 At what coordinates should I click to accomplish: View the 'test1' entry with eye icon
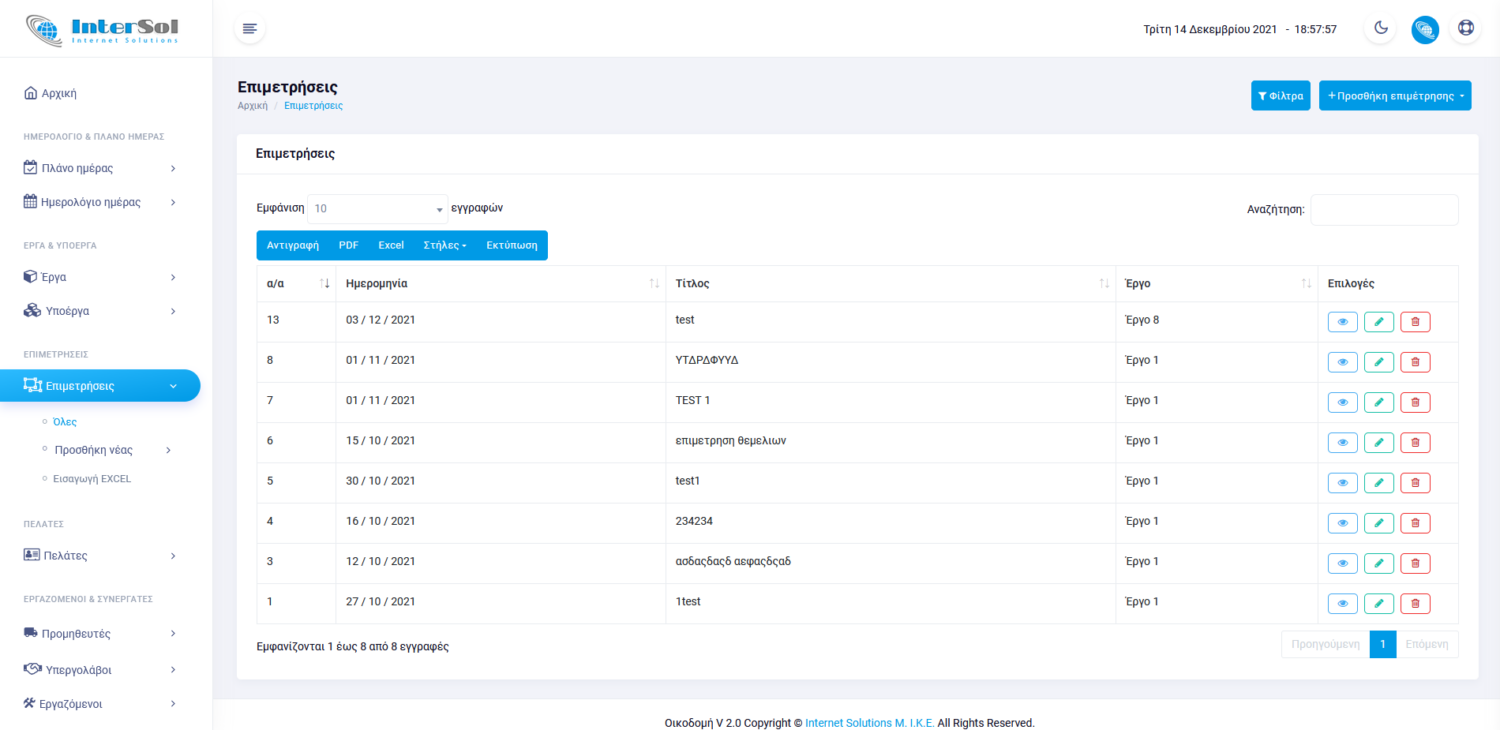(1342, 483)
